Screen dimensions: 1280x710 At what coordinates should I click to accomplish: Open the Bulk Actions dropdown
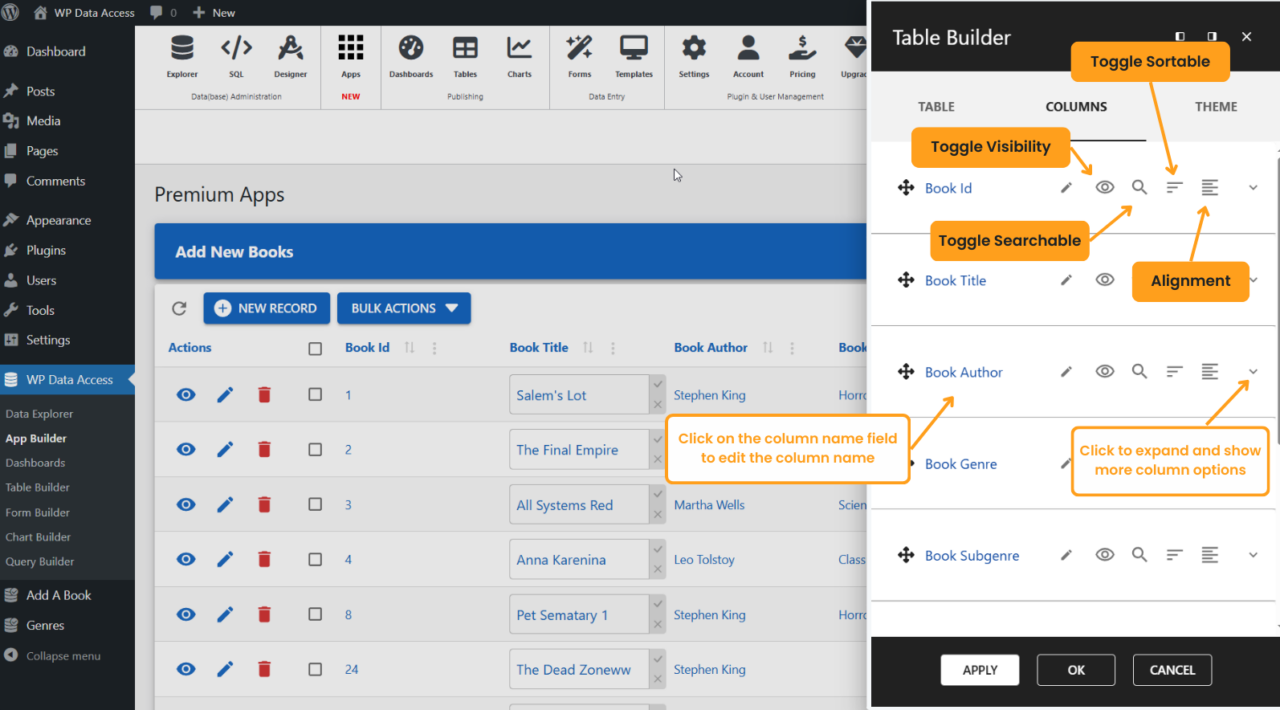[404, 308]
